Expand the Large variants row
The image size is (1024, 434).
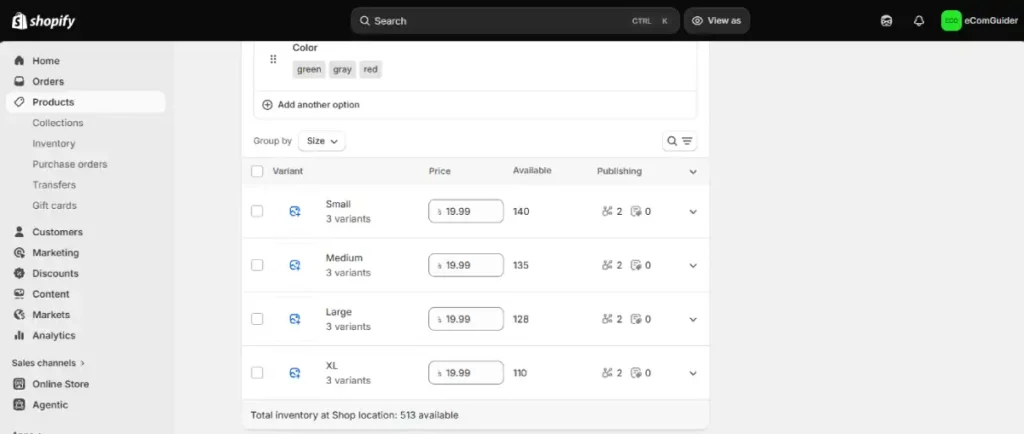[x=693, y=319]
